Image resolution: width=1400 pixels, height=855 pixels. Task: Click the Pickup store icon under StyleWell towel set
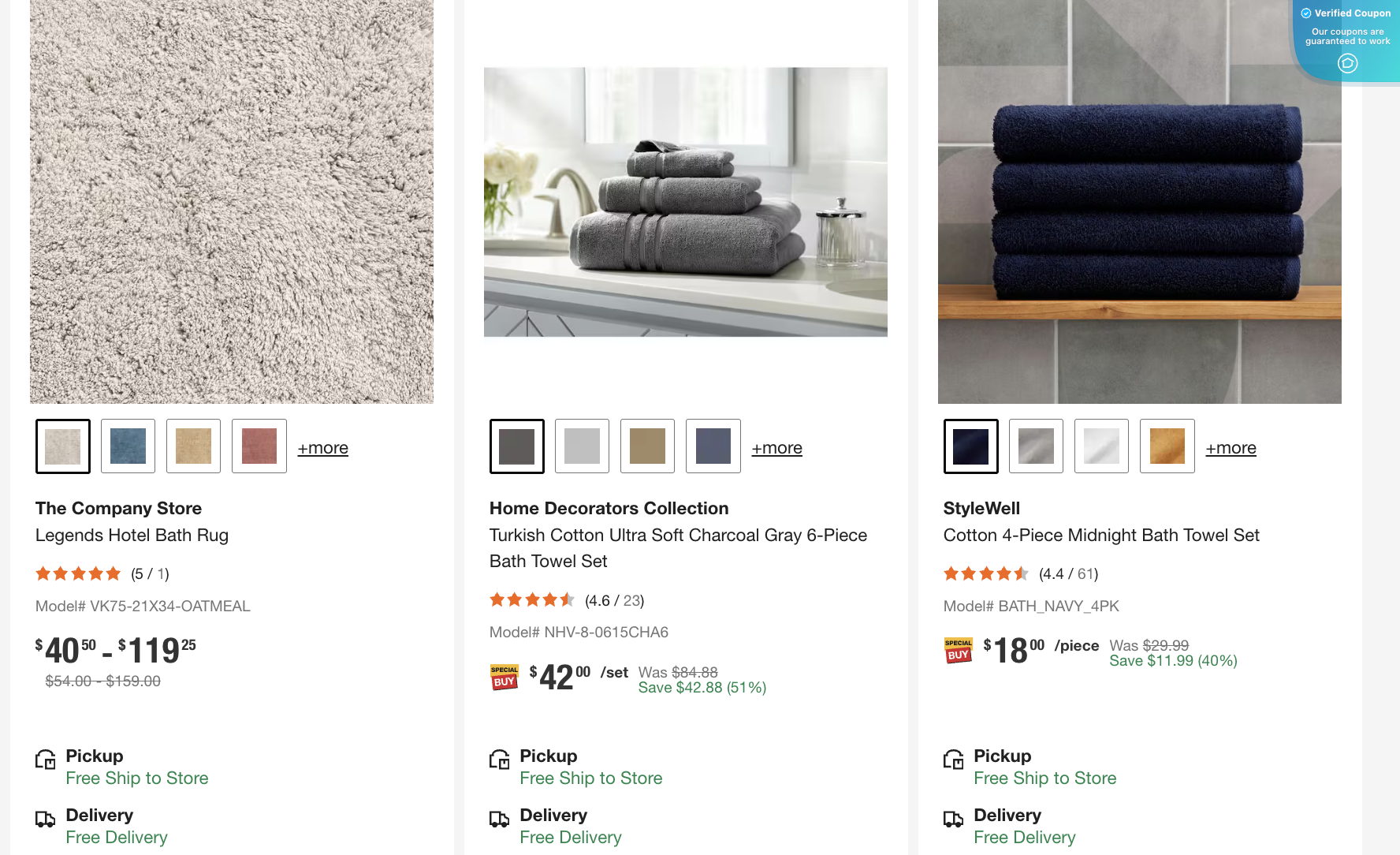click(954, 759)
